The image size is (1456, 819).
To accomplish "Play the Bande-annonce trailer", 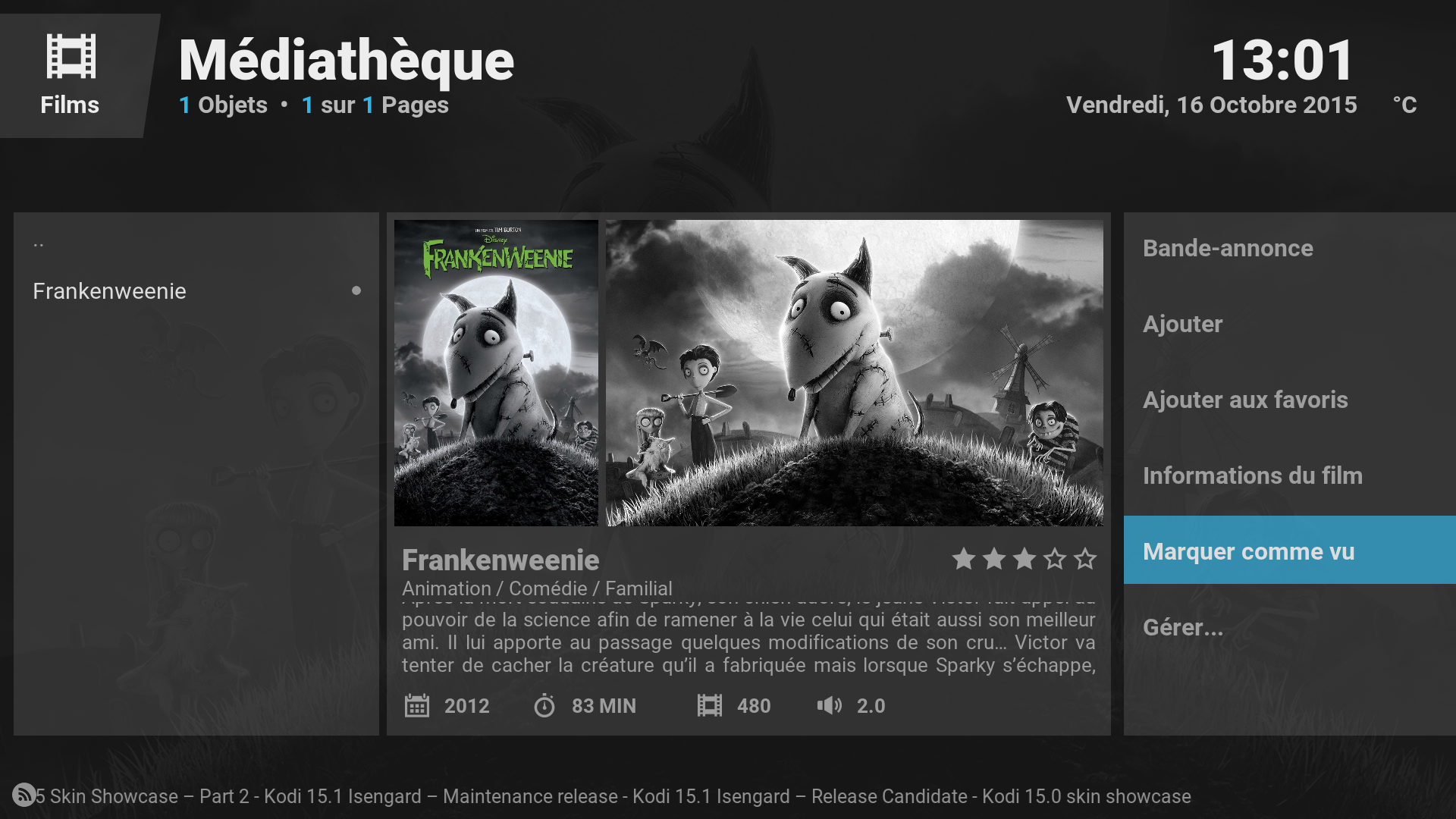I will (x=1289, y=248).
